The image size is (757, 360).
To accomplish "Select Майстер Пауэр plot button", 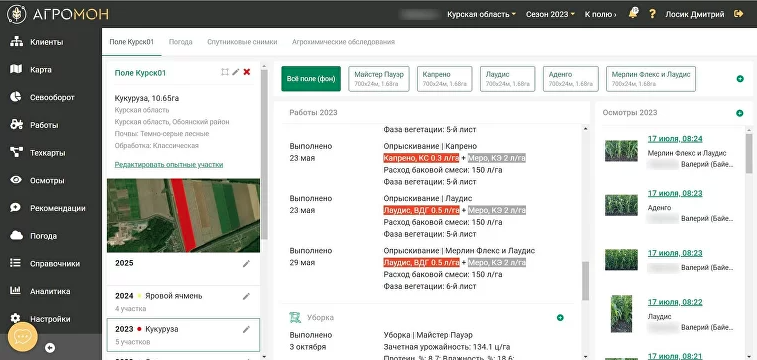I will coord(379,79).
